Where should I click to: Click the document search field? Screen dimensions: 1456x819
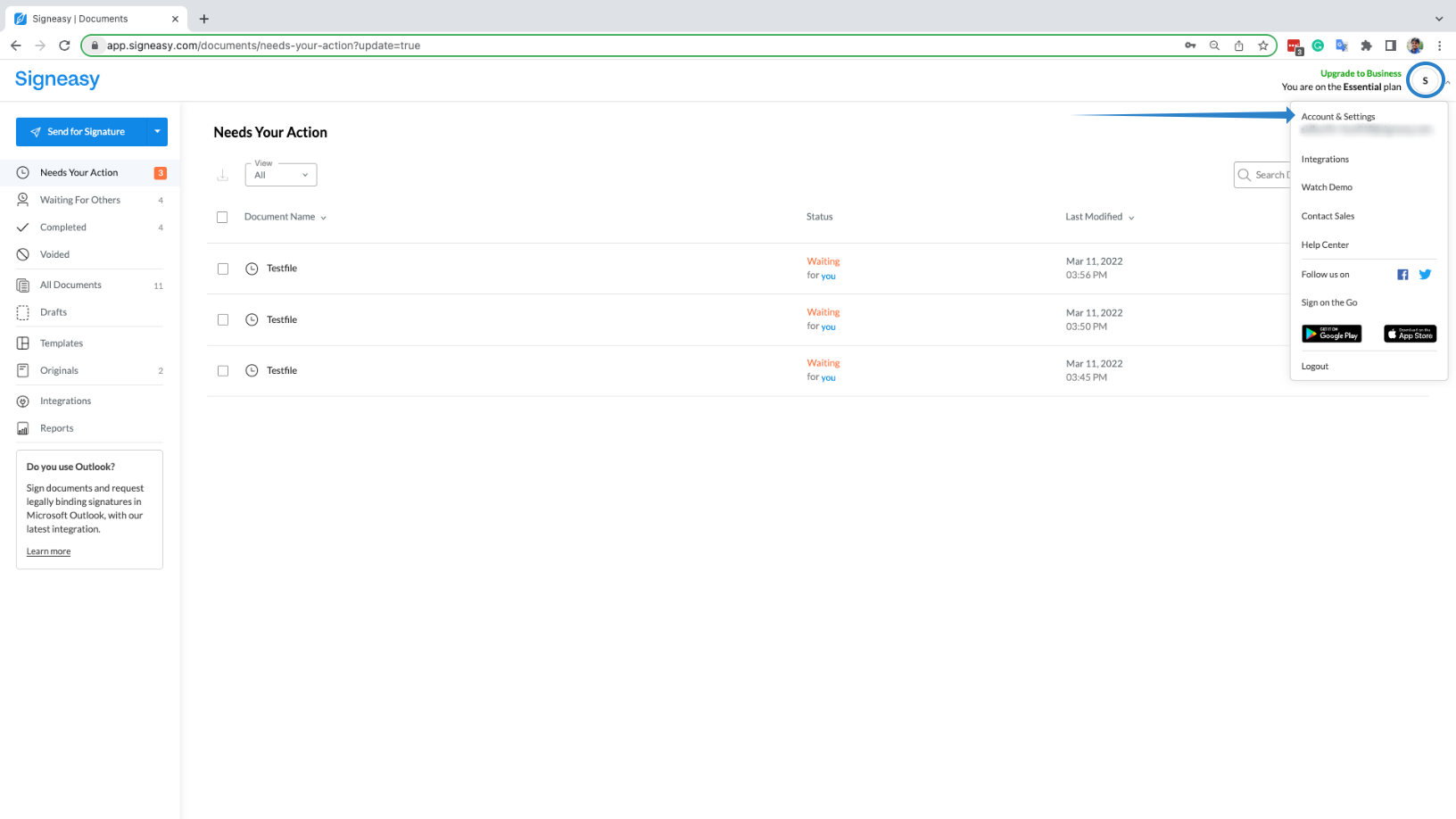click(1262, 175)
